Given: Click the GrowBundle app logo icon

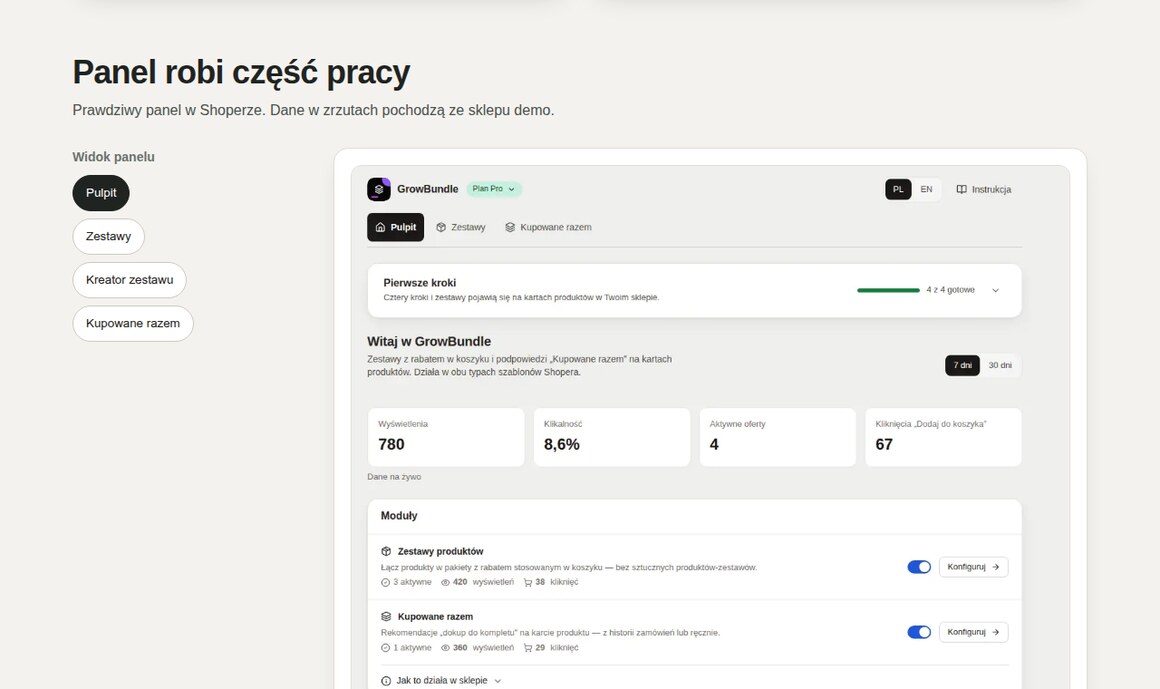Looking at the screenshot, I should (379, 189).
